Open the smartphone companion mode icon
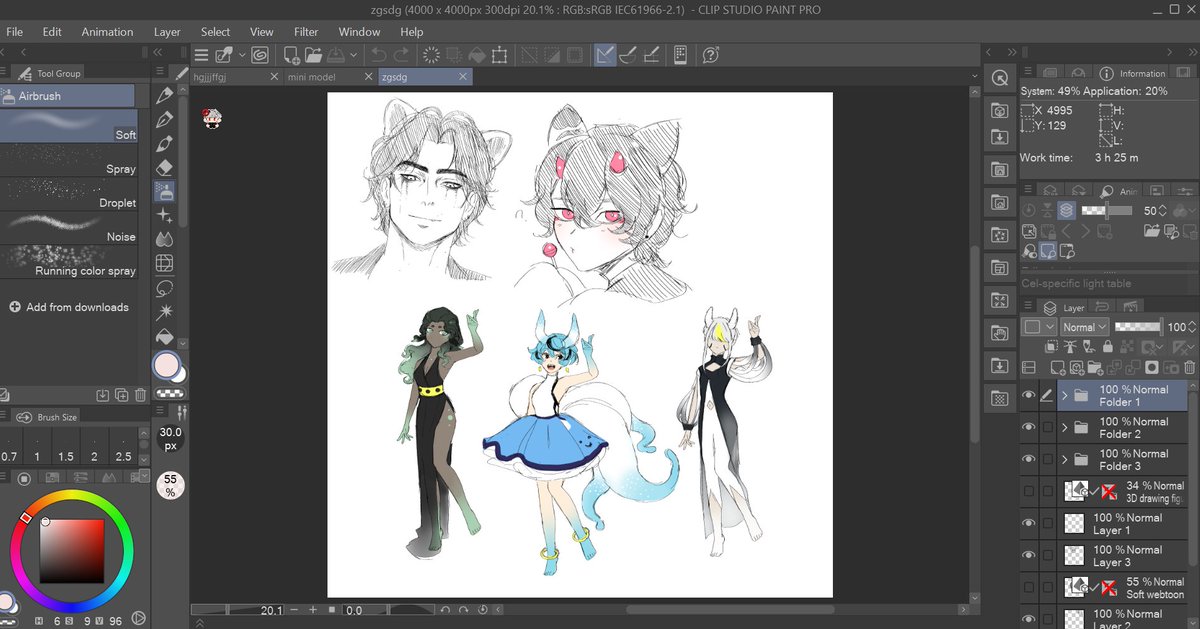Screen dimensions: 1200x629 680,55
